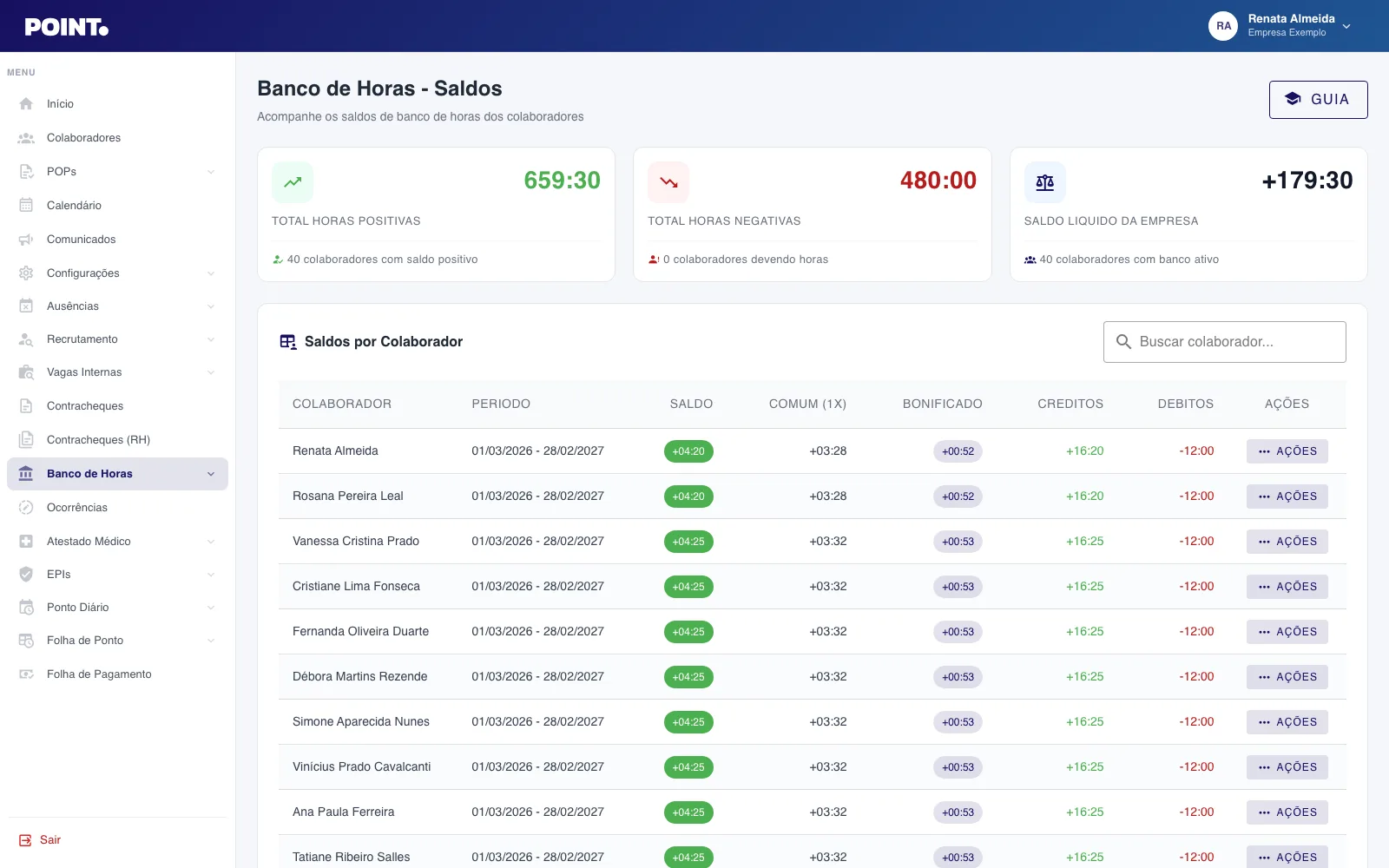
Task: Open Colaboradores via its people icon
Action: [26, 138]
